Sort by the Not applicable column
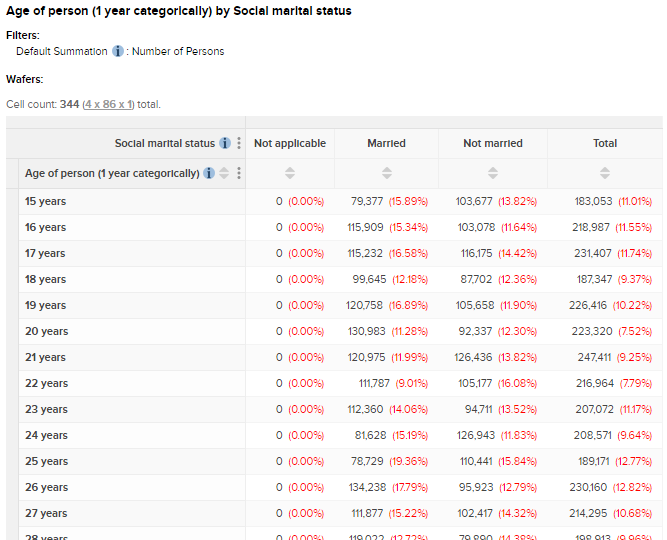This screenshot has width=667, height=540. point(290,173)
